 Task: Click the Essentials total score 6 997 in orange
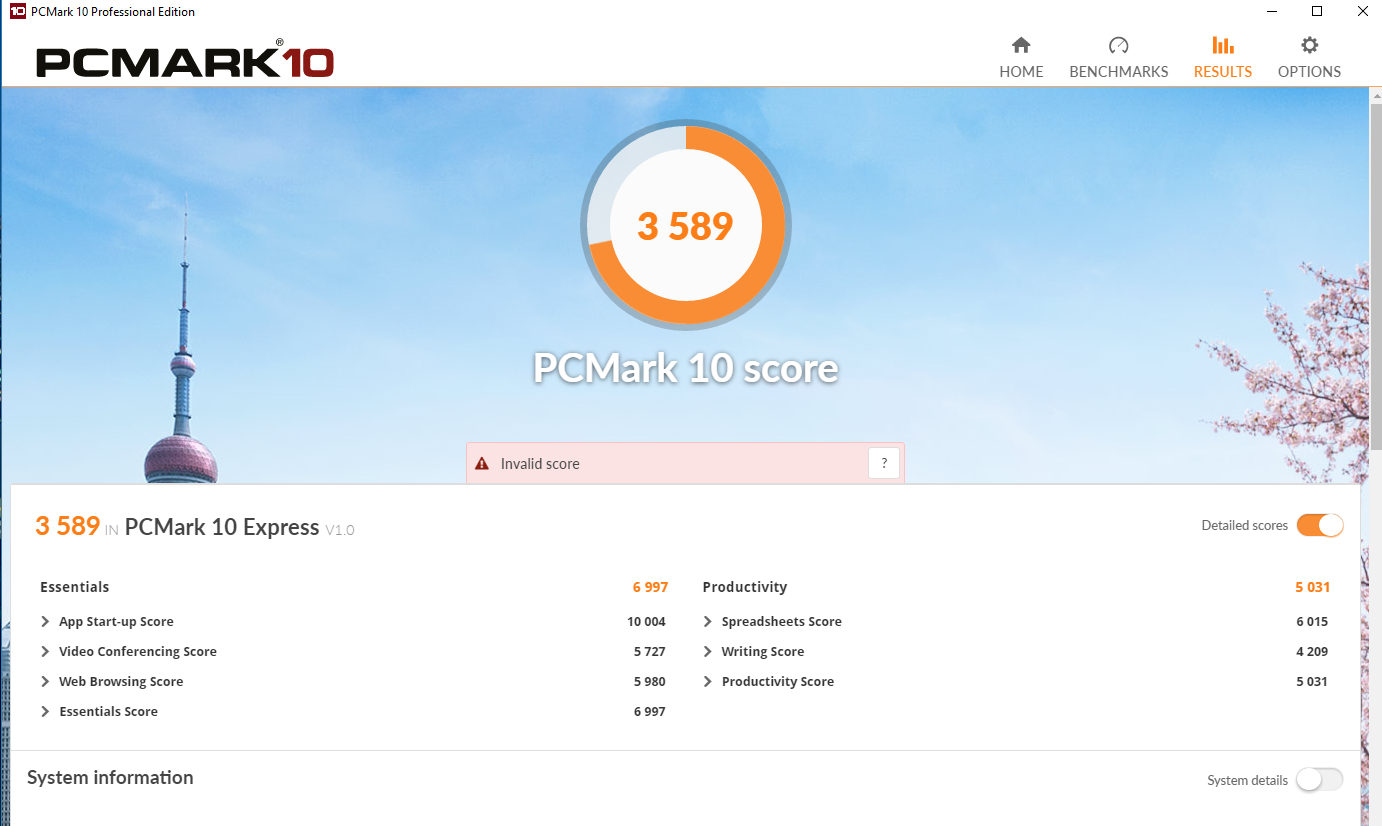click(650, 587)
